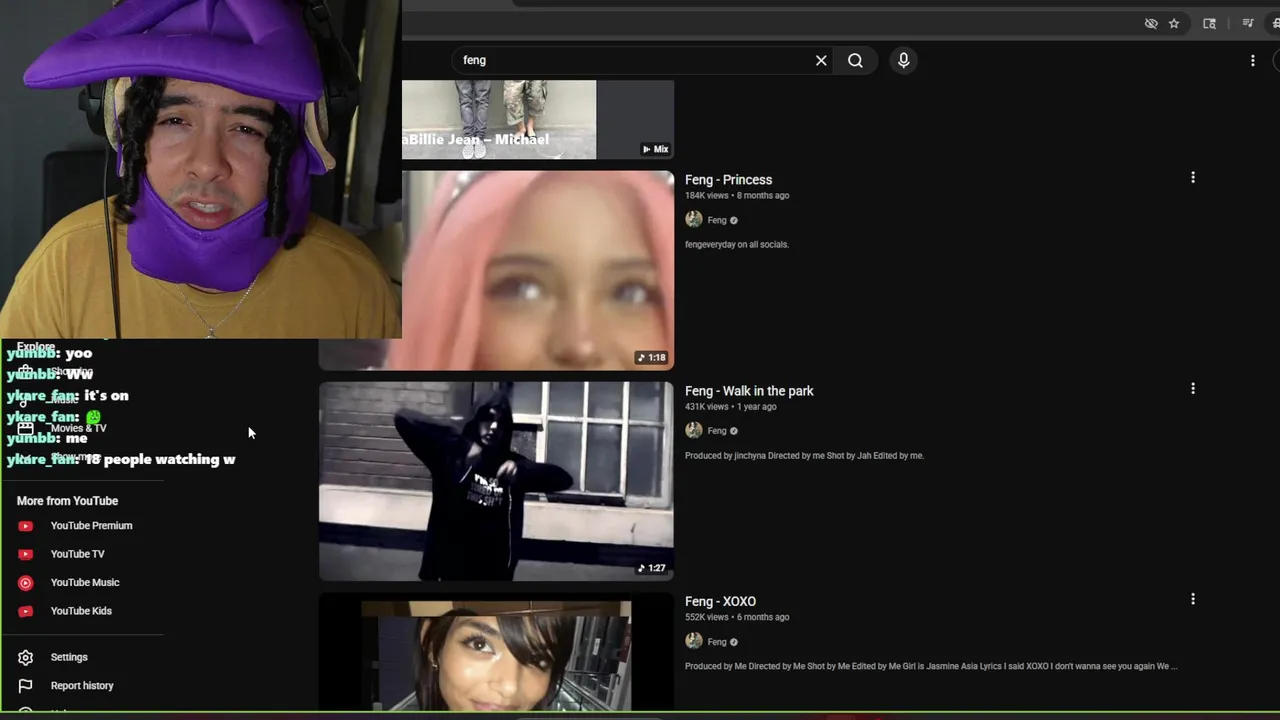
Task: Select 'fengeveryday on all socials.' description text
Action: tap(737, 244)
